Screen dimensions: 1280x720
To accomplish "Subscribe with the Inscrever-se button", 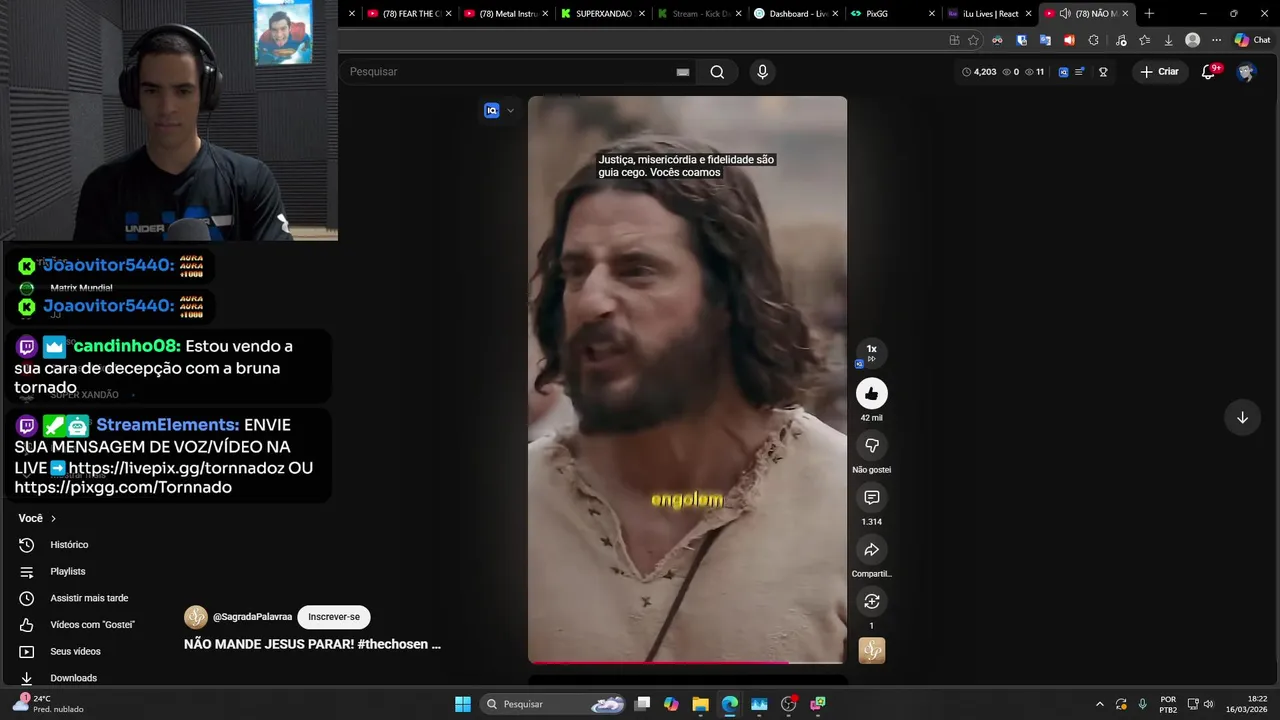I will [334, 617].
